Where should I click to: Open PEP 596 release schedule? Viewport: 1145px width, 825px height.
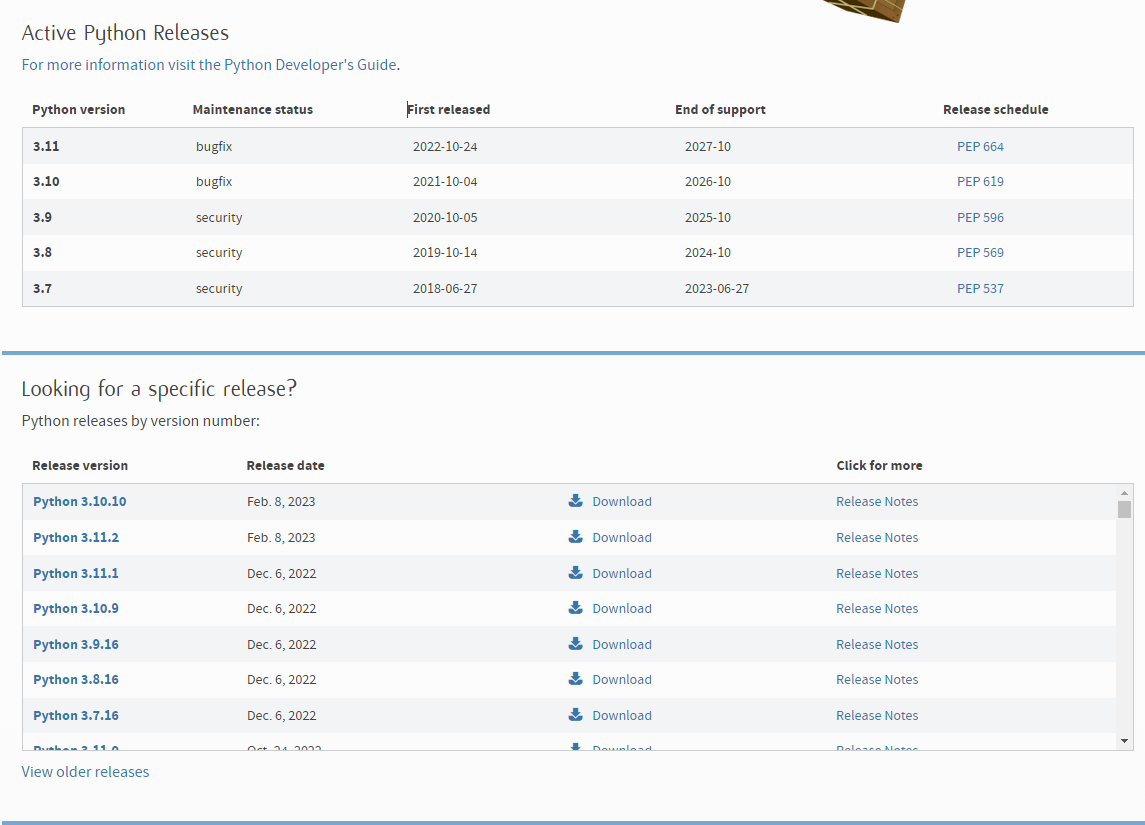click(980, 218)
